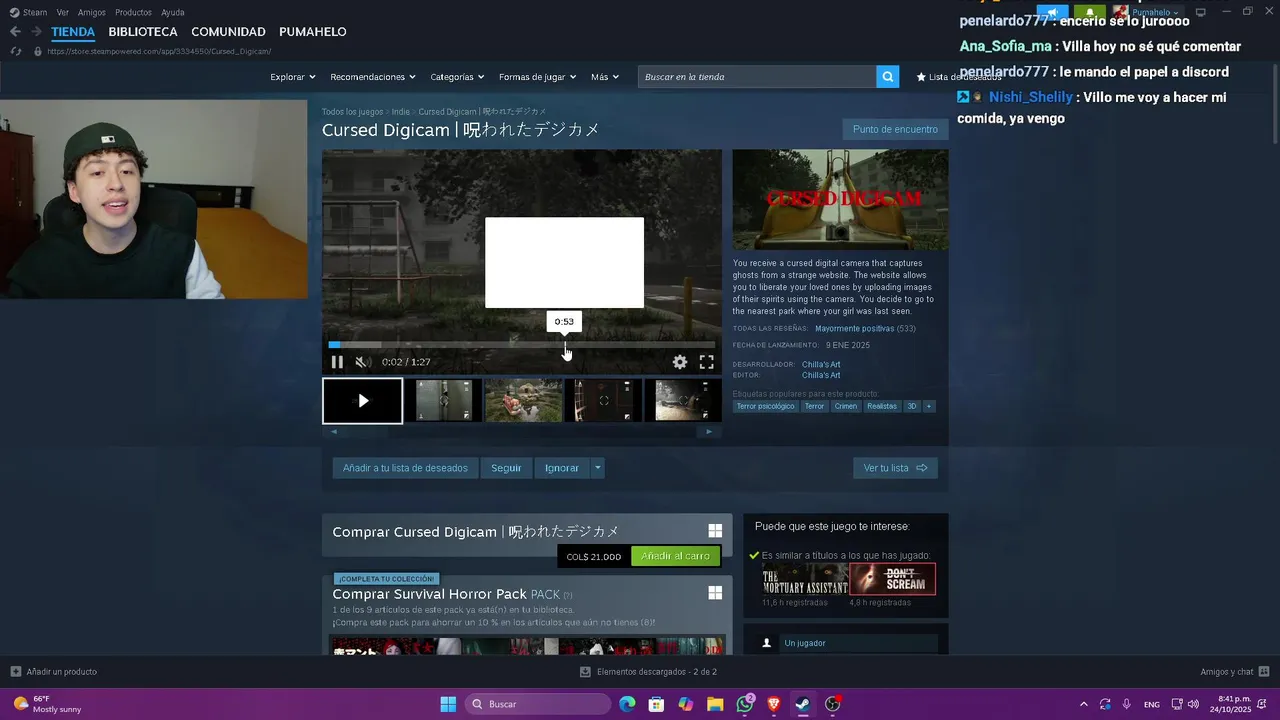Switch to Big Picture mode with the monitor icon
Screen dimensions: 1280x720
(x=1200, y=12)
